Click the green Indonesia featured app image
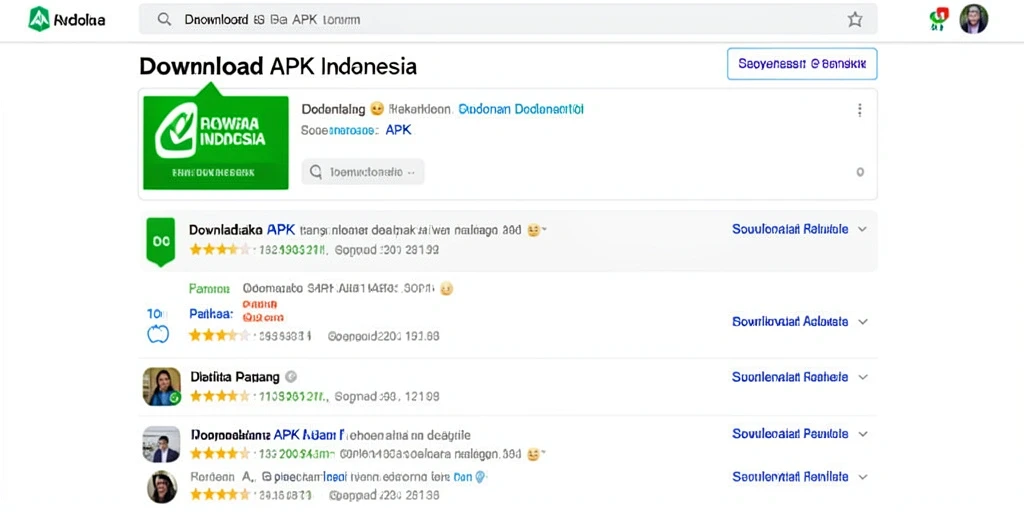This screenshot has height=512, width=1024. 216,142
